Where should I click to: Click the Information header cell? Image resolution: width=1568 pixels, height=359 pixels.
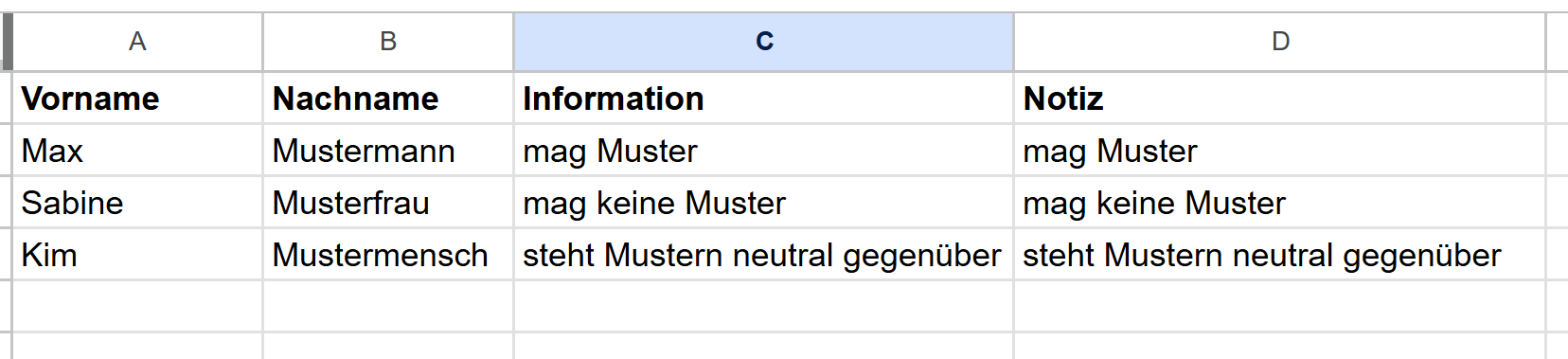(x=764, y=99)
